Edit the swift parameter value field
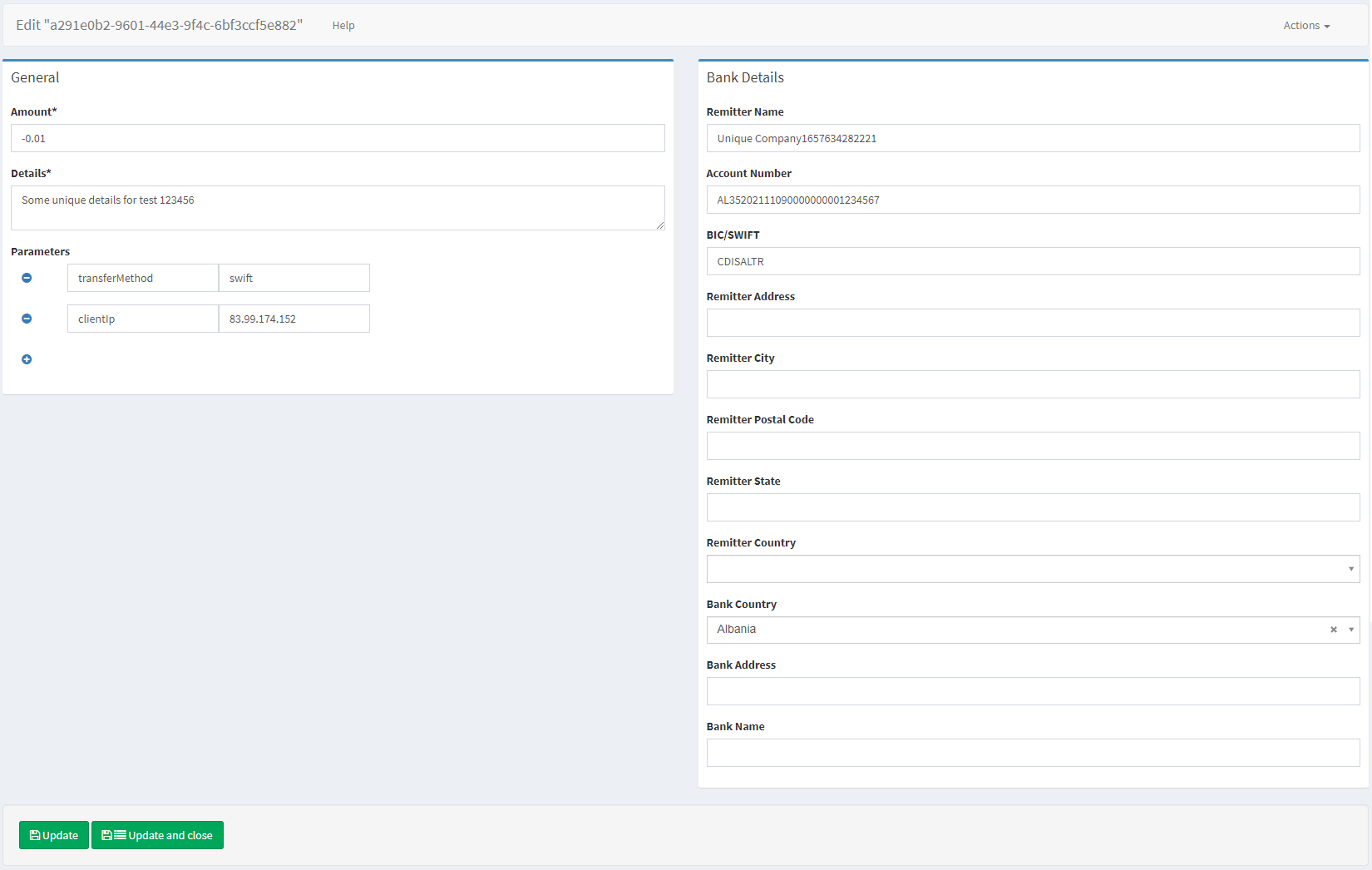Image resolution: width=1372 pixels, height=870 pixels. [294, 278]
